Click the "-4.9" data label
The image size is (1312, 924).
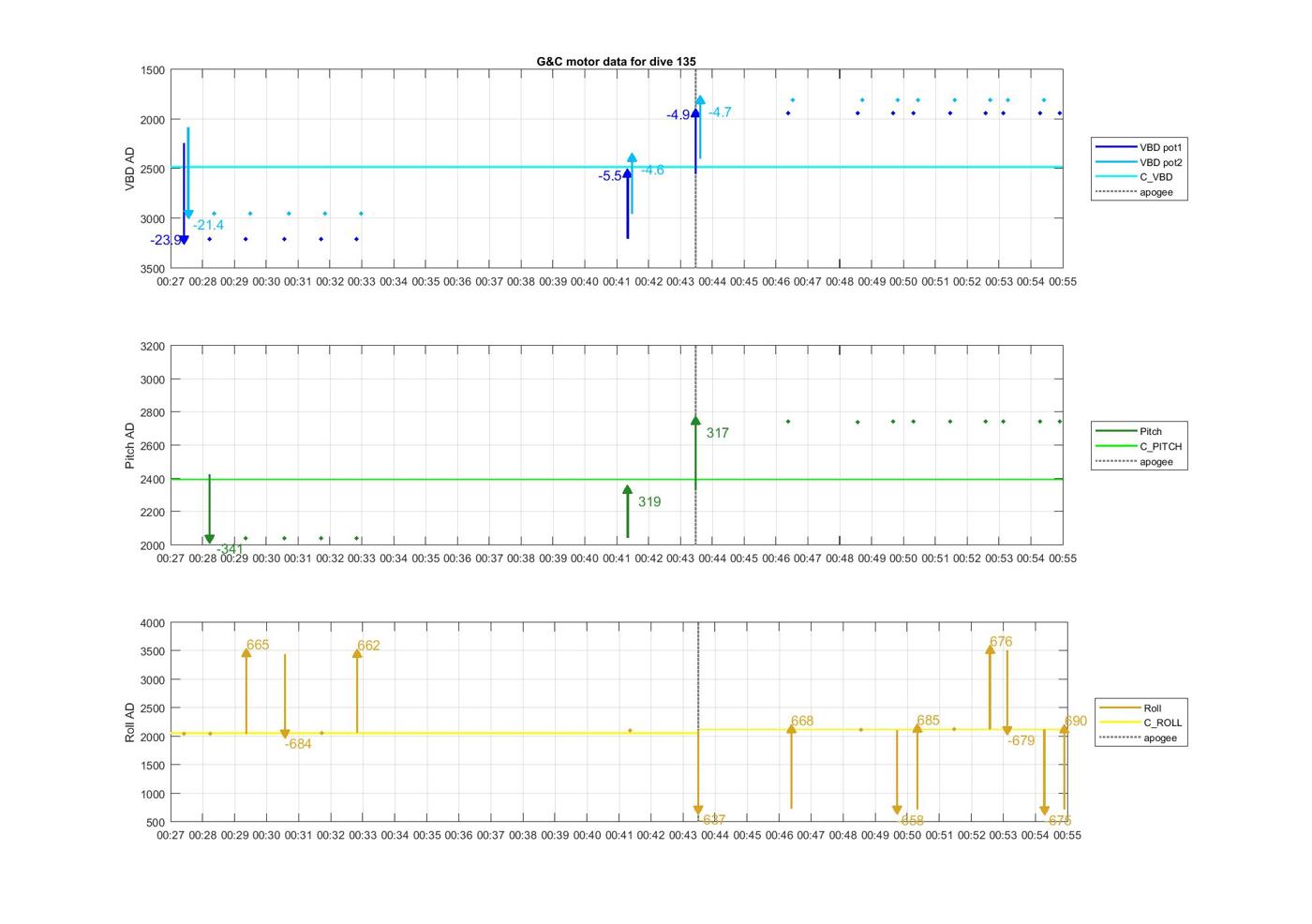(678, 115)
